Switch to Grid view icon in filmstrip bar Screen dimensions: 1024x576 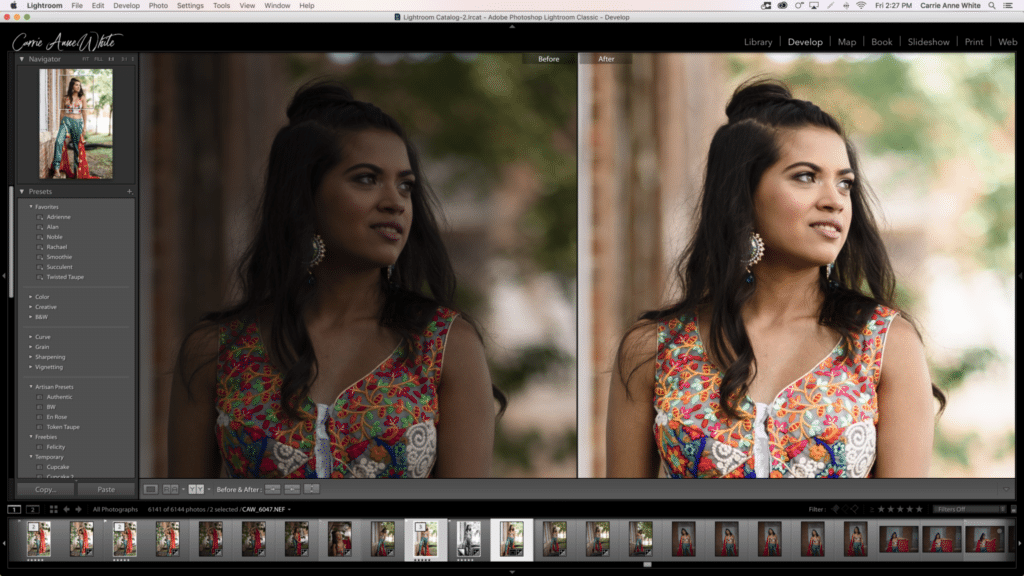[x=54, y=509]
